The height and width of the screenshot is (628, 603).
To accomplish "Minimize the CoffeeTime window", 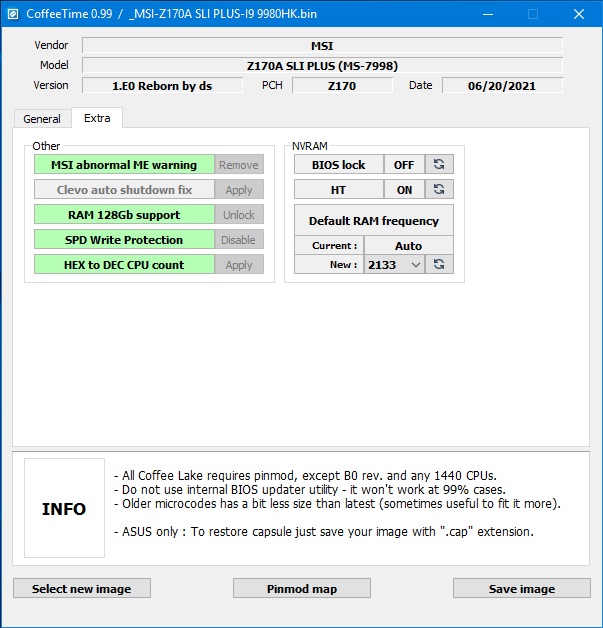I will (x=488, y=14).
